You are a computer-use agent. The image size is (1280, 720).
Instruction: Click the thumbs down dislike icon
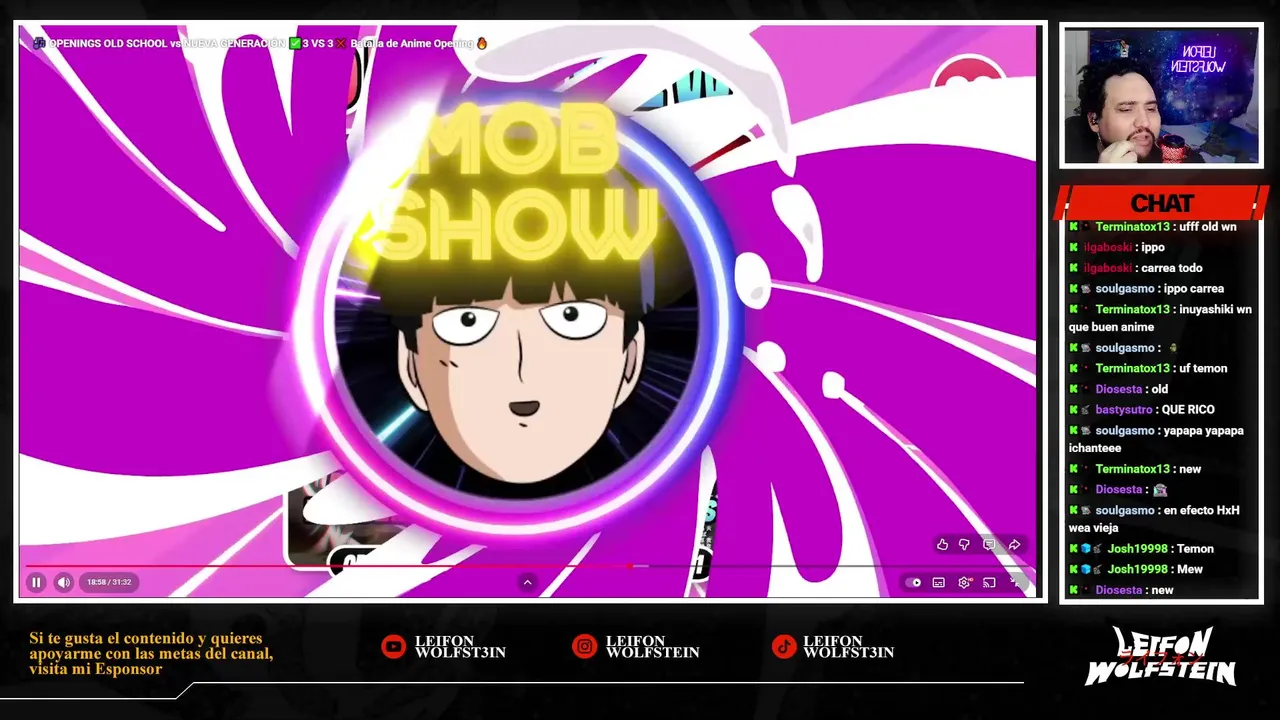click(x=965, y=545)
